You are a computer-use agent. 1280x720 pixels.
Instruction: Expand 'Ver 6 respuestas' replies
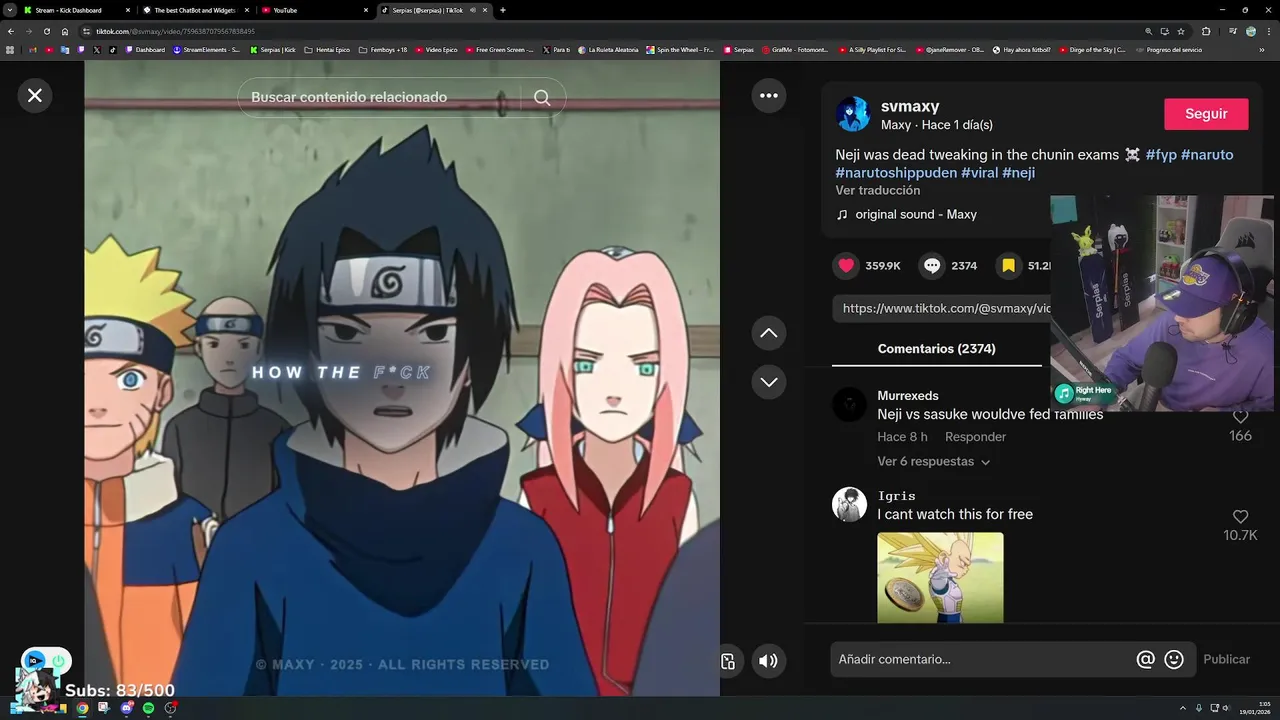933,461
